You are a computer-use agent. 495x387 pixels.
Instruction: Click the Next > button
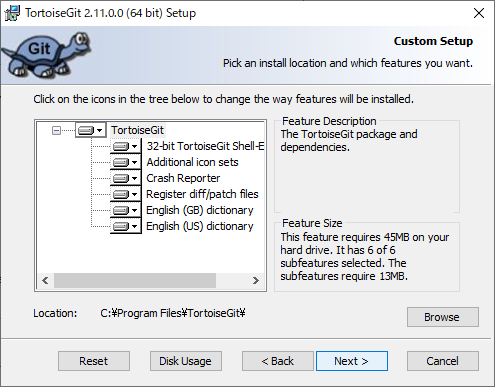[x=352, y=361]
